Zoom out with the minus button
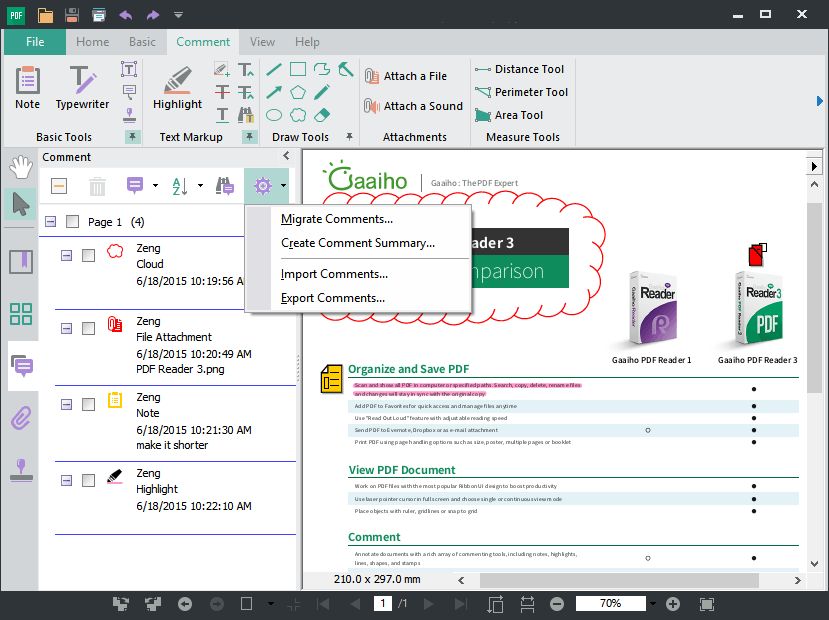The image size is (829, 620). 557,604
